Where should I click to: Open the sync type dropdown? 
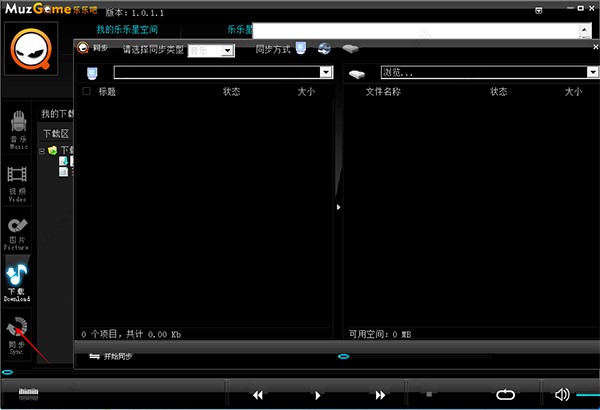[x=211, y=50]
